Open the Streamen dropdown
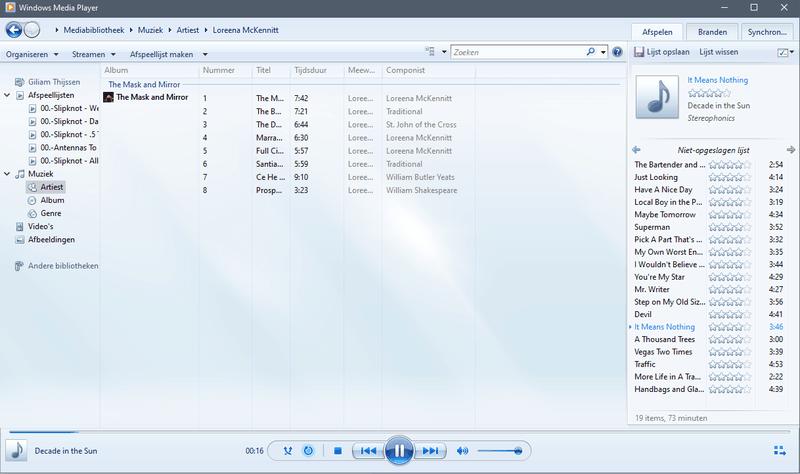This screenshot has height=474, width=800. pyautogui.click(x=94, y=54)
